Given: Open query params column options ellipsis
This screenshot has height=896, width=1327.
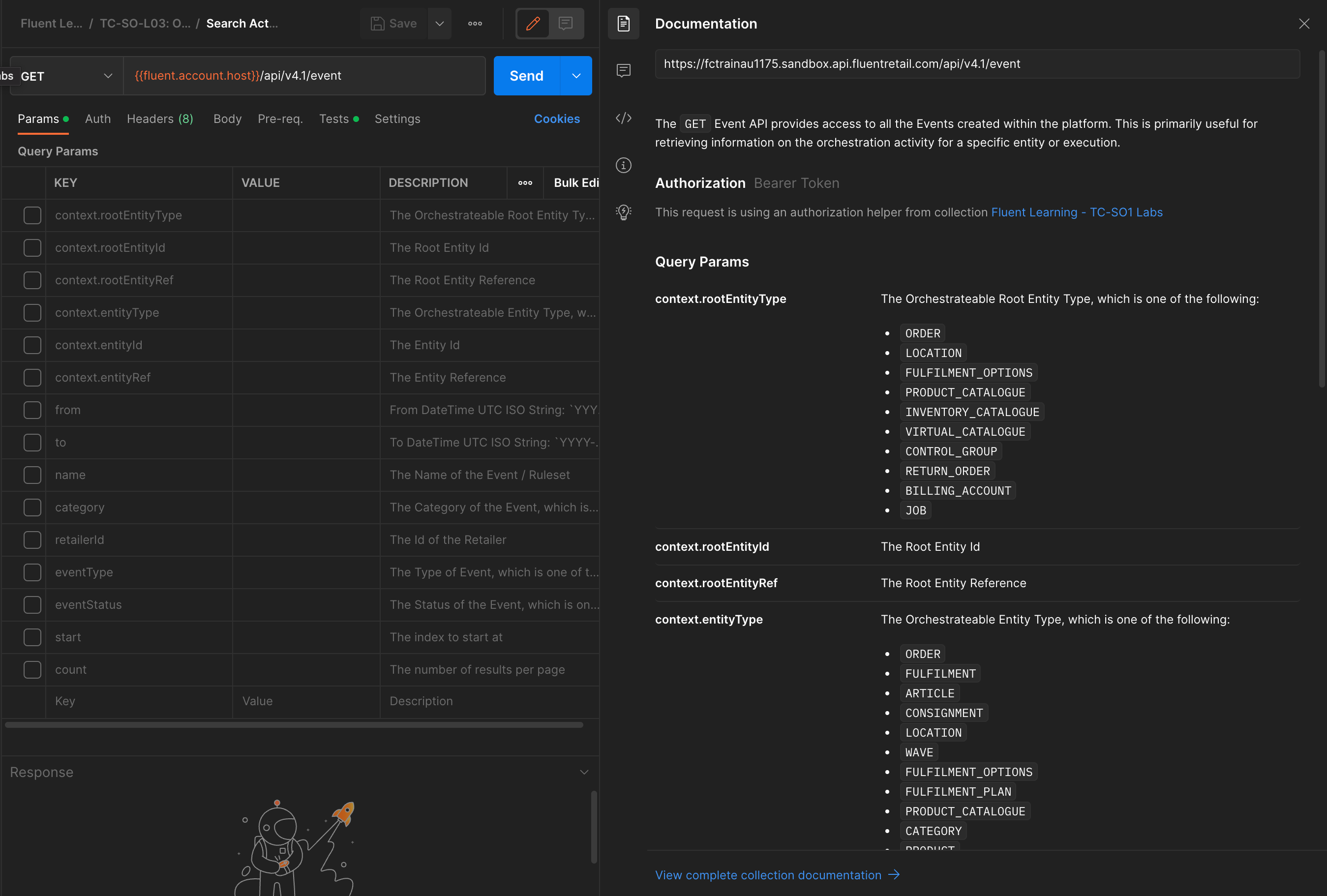Looking at the screenshot, I should [x=525, y=183].
